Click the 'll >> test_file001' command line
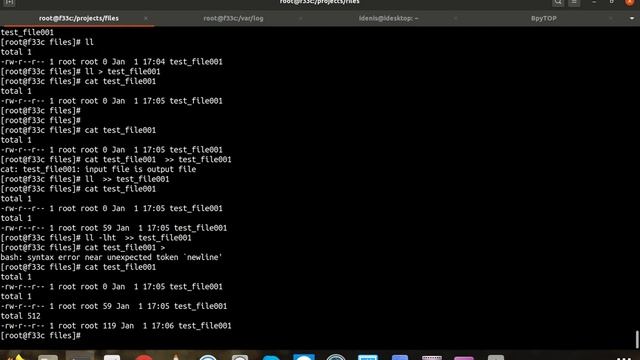640x360 pixels. coord(85,179)
